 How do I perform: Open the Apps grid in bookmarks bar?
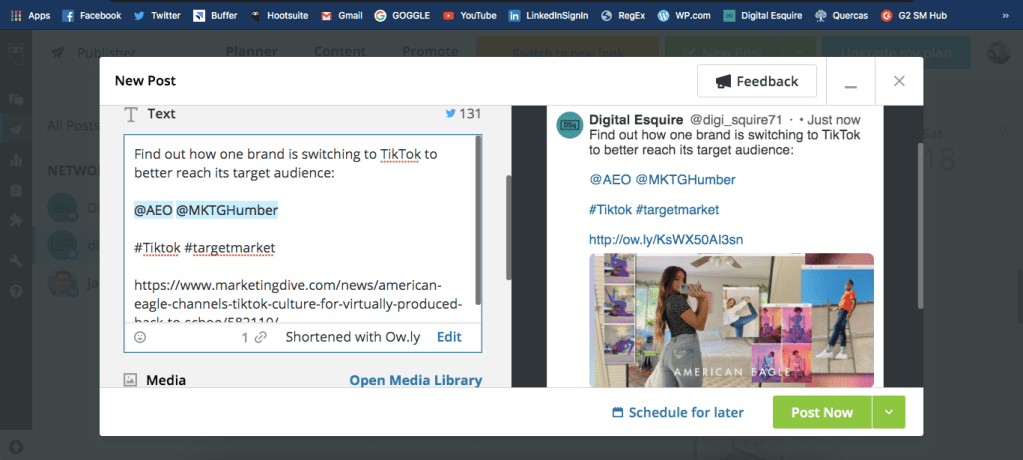coord(28,15)
